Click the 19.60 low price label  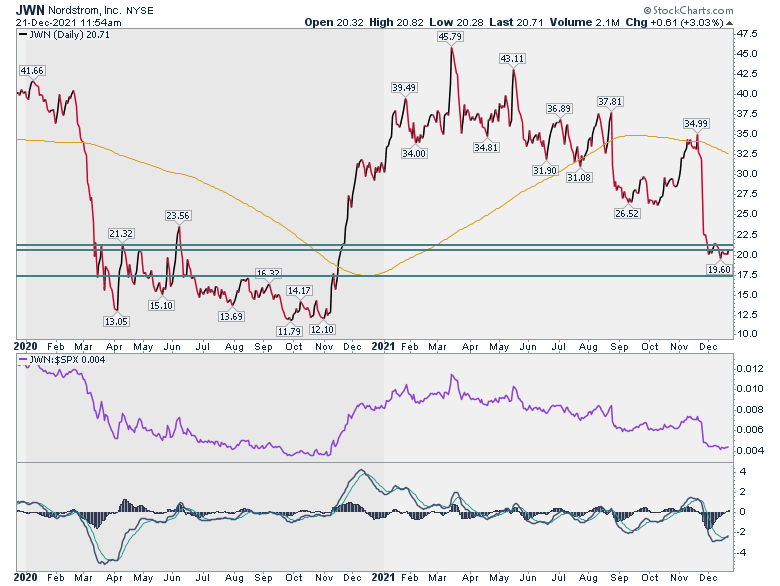(x=719, y=269)
